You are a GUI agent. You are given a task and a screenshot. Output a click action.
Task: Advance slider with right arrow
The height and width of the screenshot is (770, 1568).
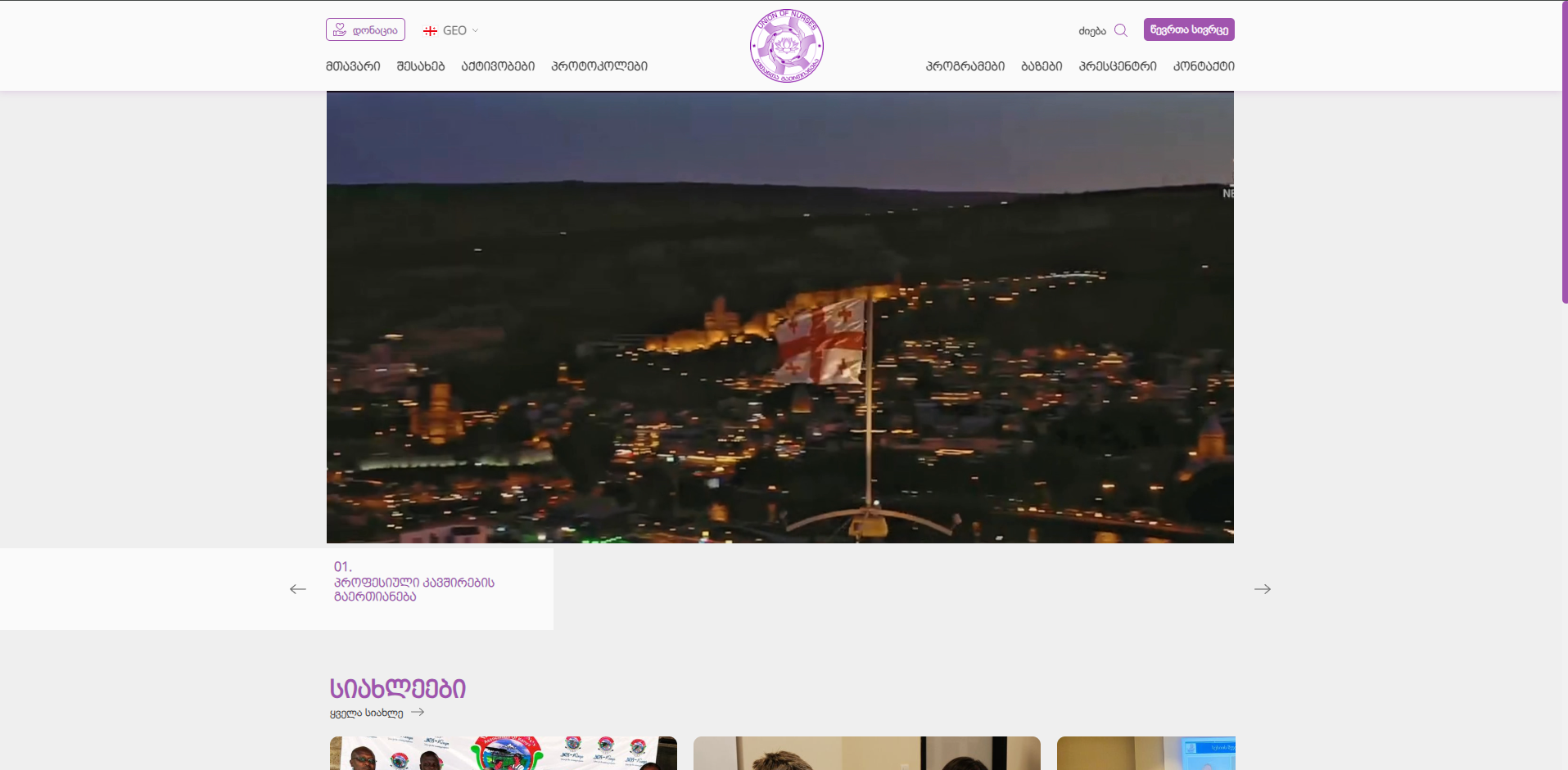click(1262, 589)
